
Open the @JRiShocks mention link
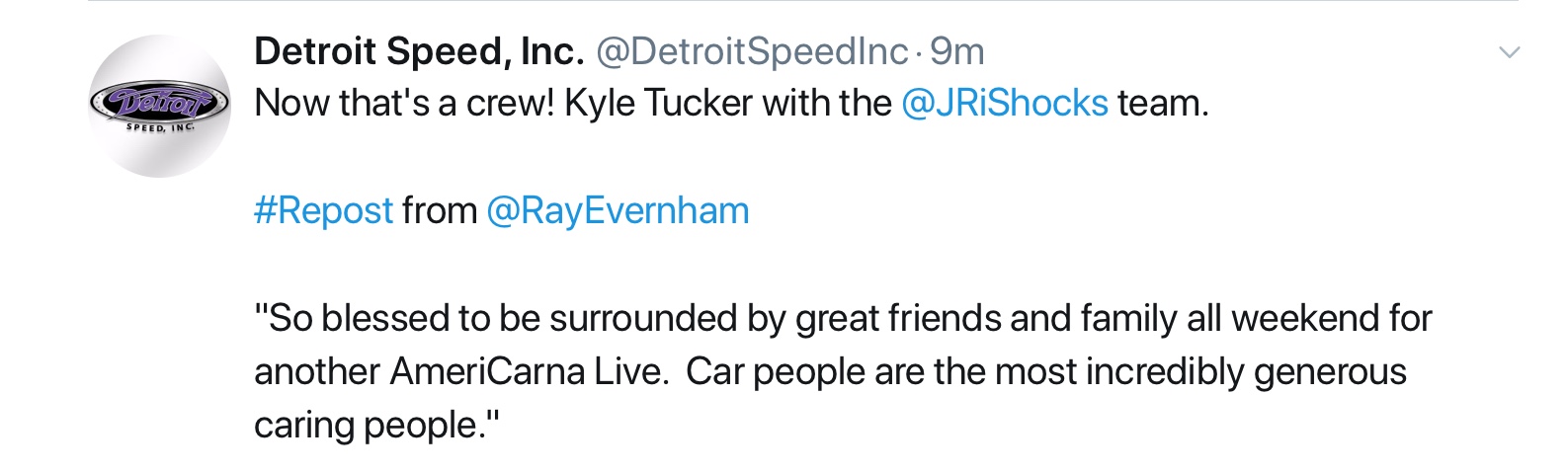tap(1004, 103)
